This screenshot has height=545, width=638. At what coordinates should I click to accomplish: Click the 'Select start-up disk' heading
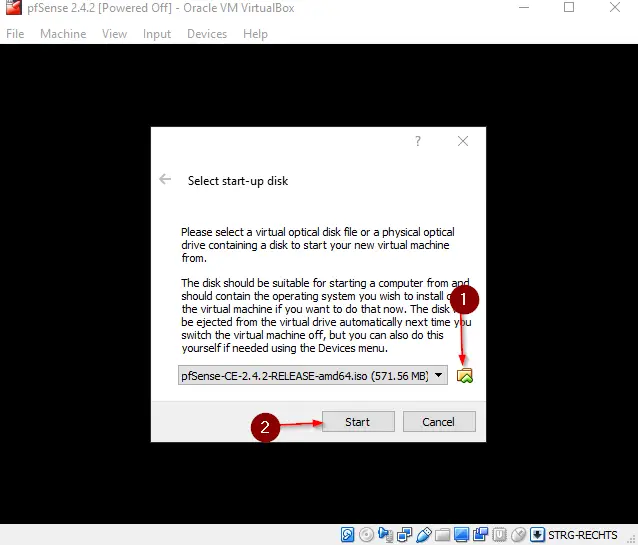pyautogui.click(x=238, y=181)
